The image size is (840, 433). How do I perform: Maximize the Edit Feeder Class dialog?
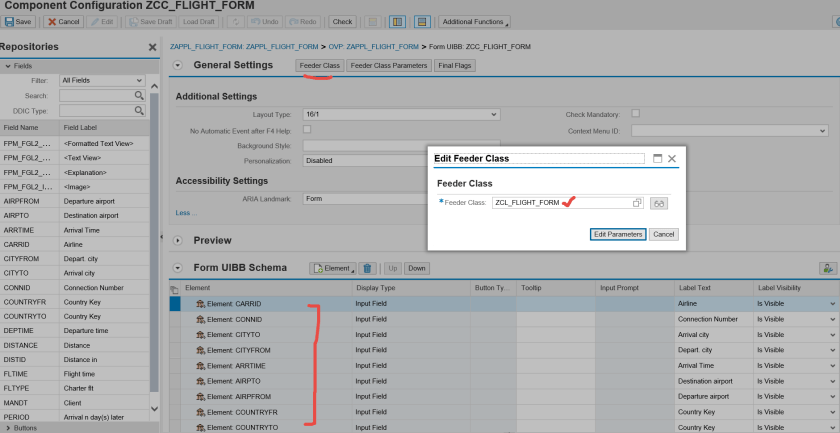click(x=657, y=158)
